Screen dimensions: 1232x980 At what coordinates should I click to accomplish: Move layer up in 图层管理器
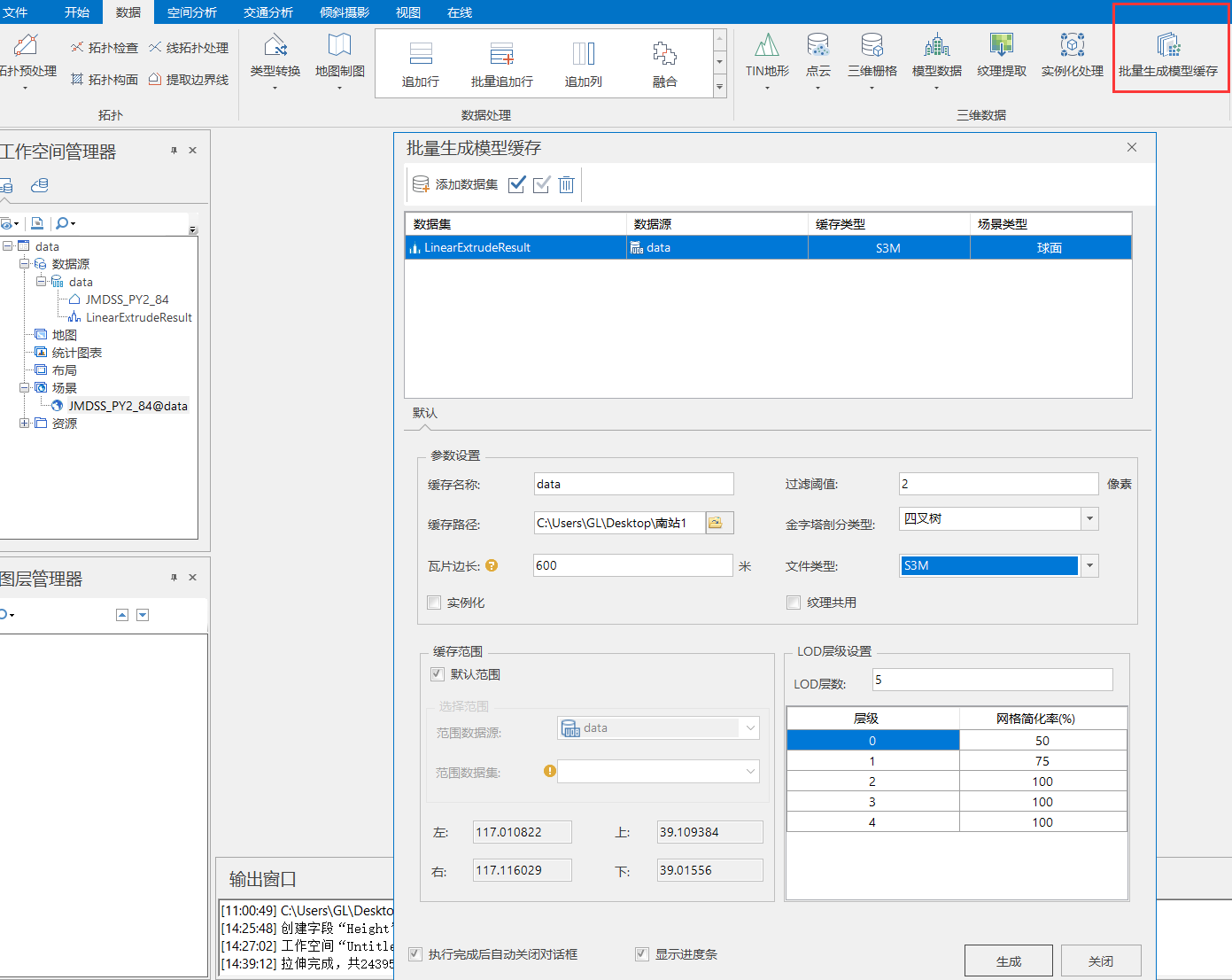pos(122,615)
